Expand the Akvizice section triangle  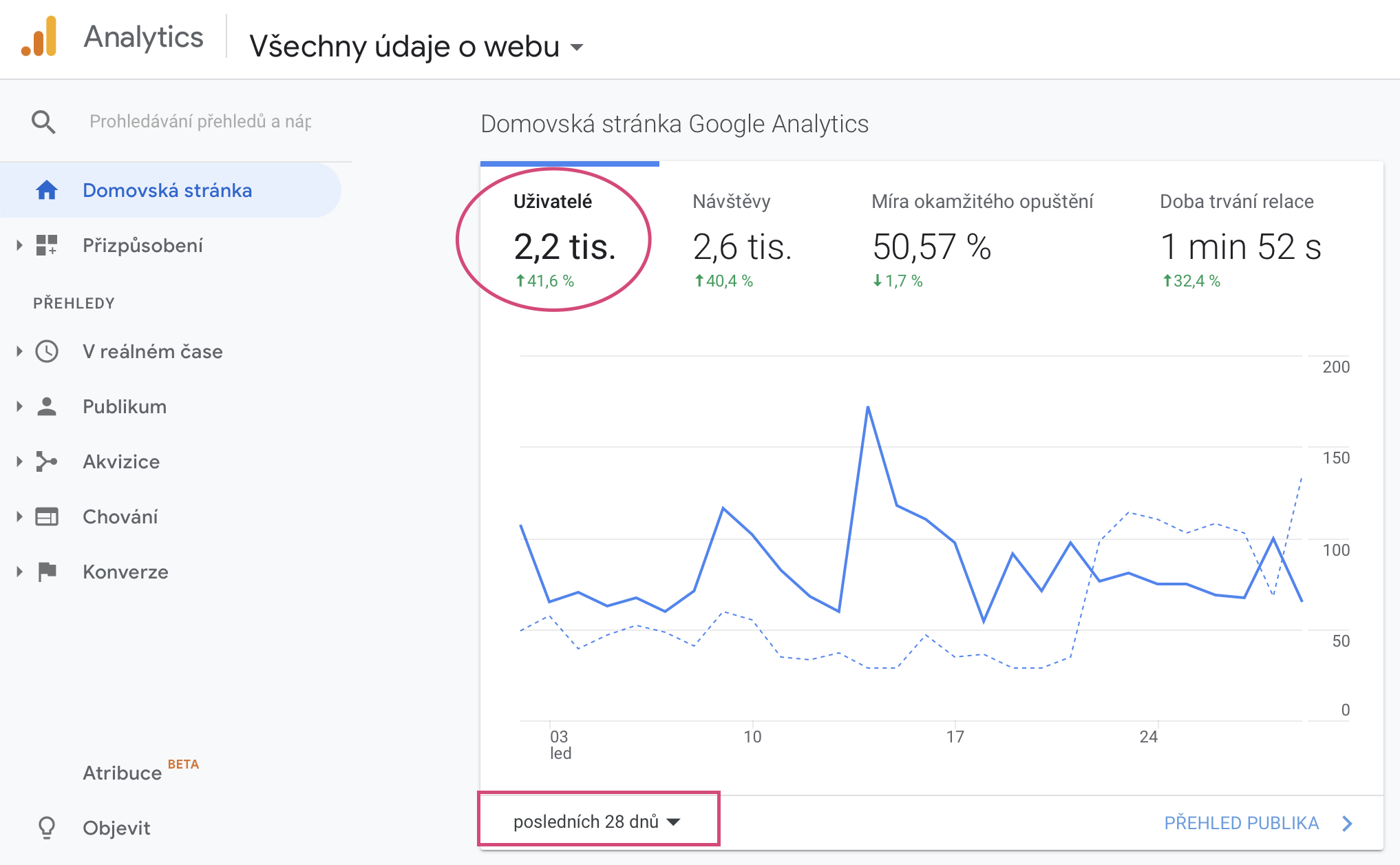click(19, 461)
